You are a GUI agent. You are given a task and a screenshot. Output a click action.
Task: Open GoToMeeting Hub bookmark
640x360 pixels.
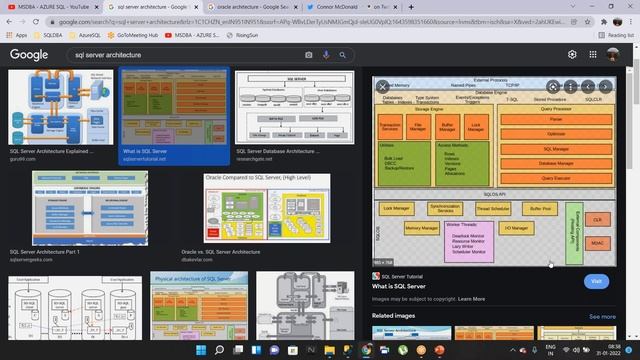coord(133,36)
